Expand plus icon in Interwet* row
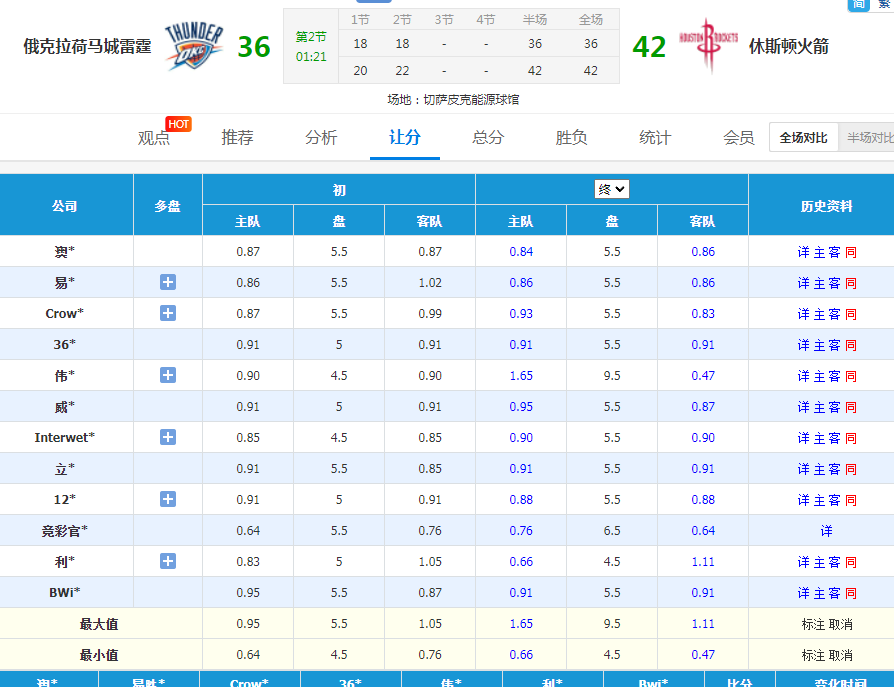 tap(168, 438)
